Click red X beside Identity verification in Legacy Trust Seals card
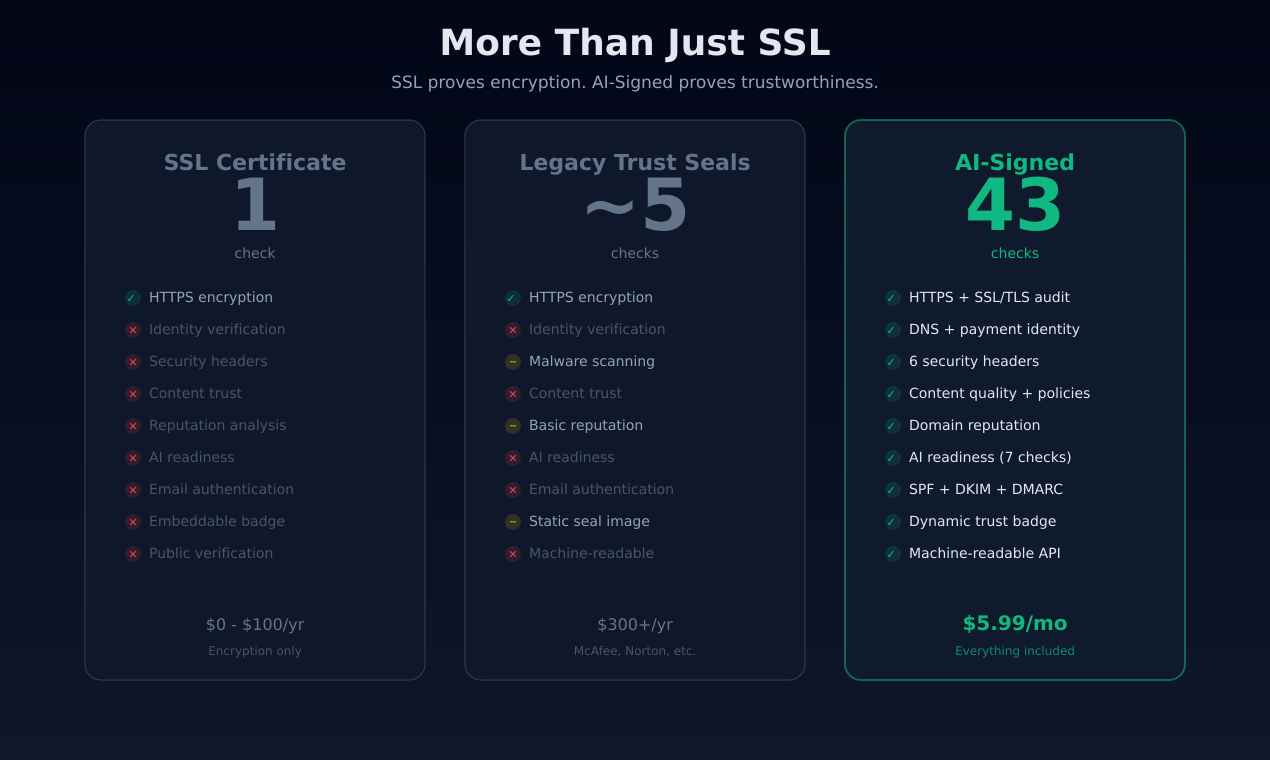The image size is (1270, 760). [x=513, y=330]
